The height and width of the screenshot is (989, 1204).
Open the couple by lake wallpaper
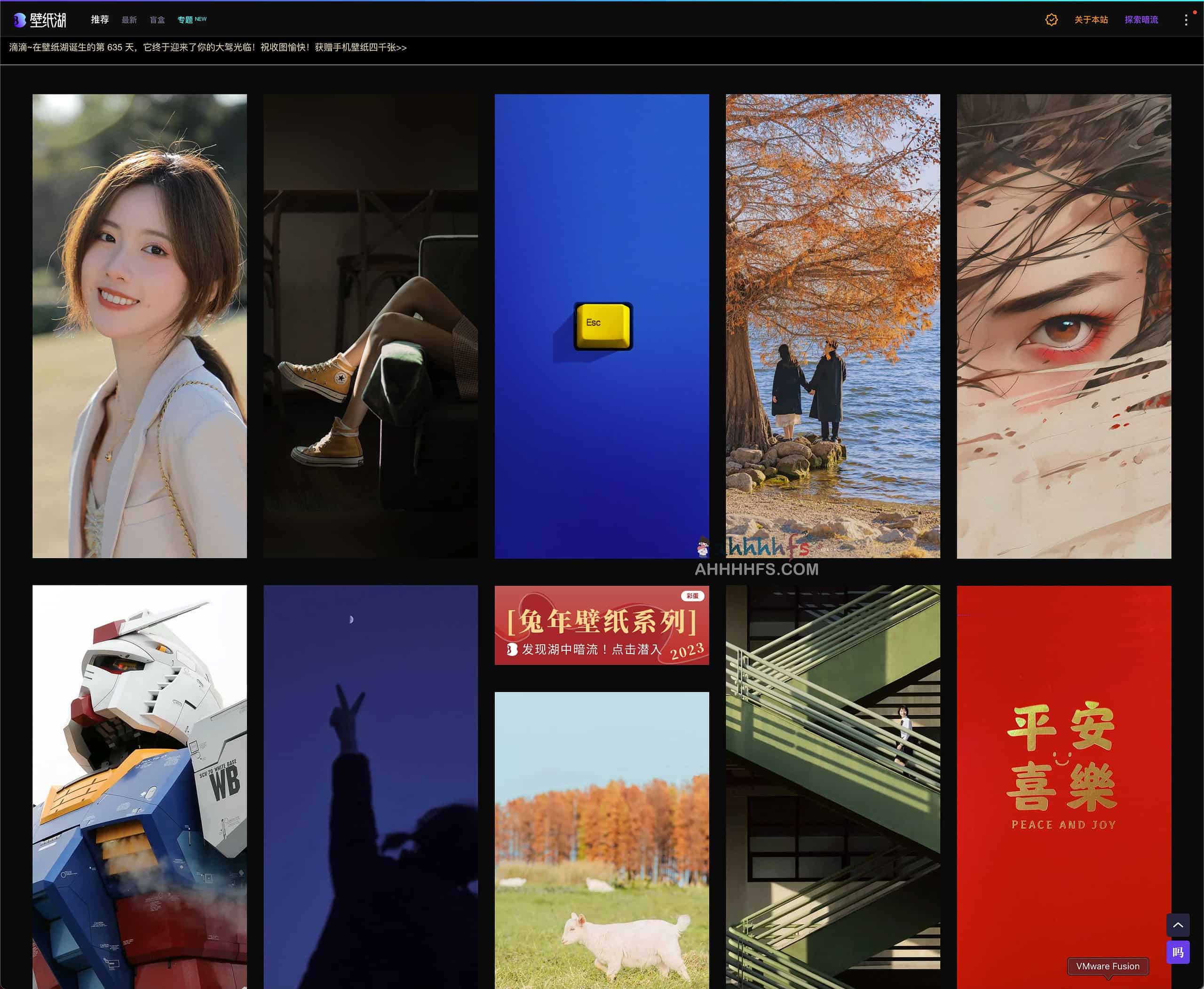click(832, 326)
